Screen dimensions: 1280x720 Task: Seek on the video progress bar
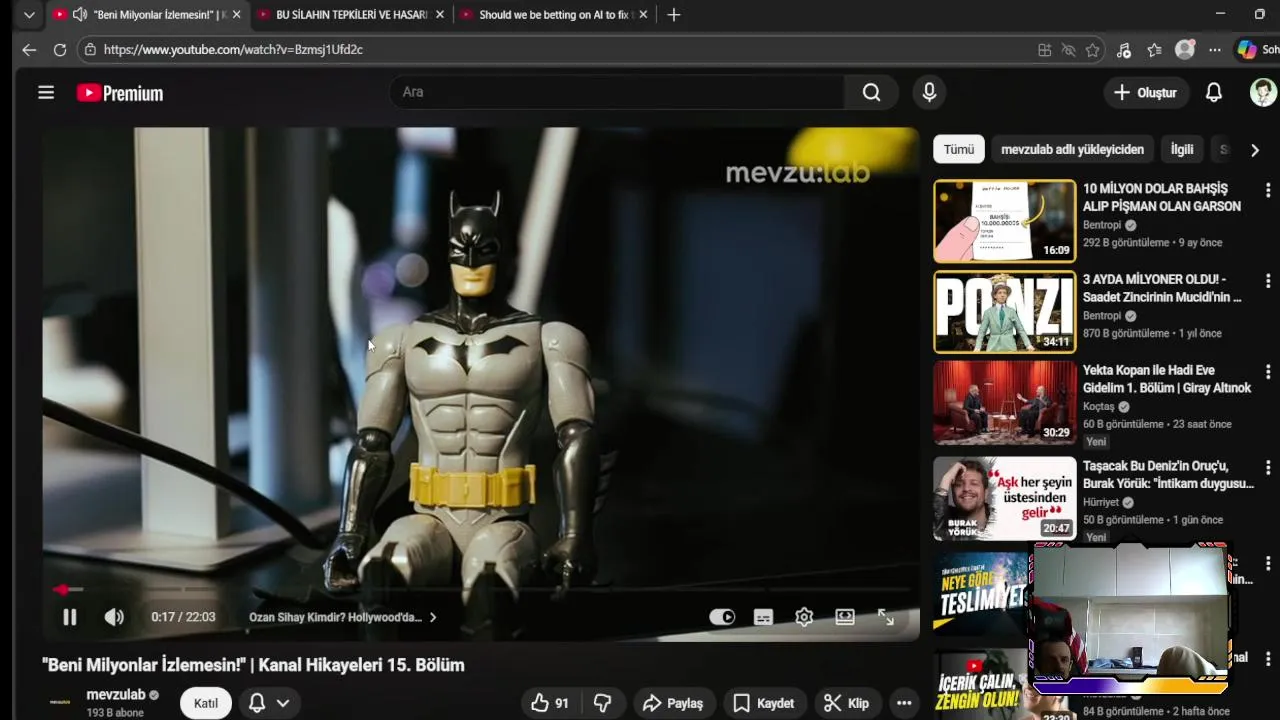(x=481, y=590)
